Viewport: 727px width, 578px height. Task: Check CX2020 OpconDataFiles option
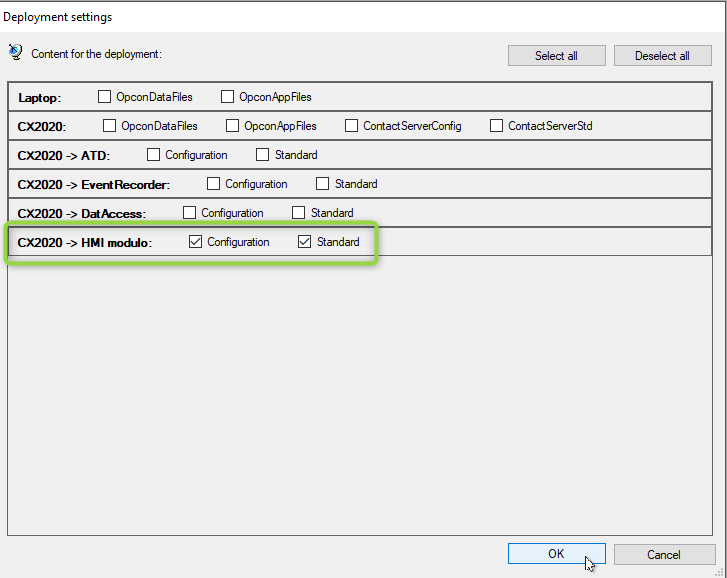point(109,126)
